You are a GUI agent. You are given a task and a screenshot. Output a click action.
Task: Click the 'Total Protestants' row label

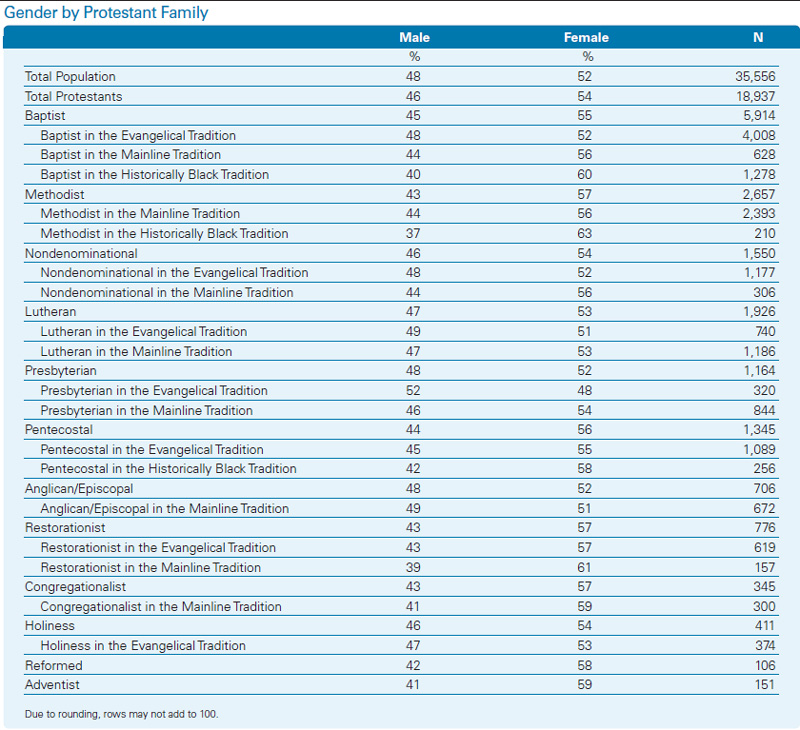(73, 96)
